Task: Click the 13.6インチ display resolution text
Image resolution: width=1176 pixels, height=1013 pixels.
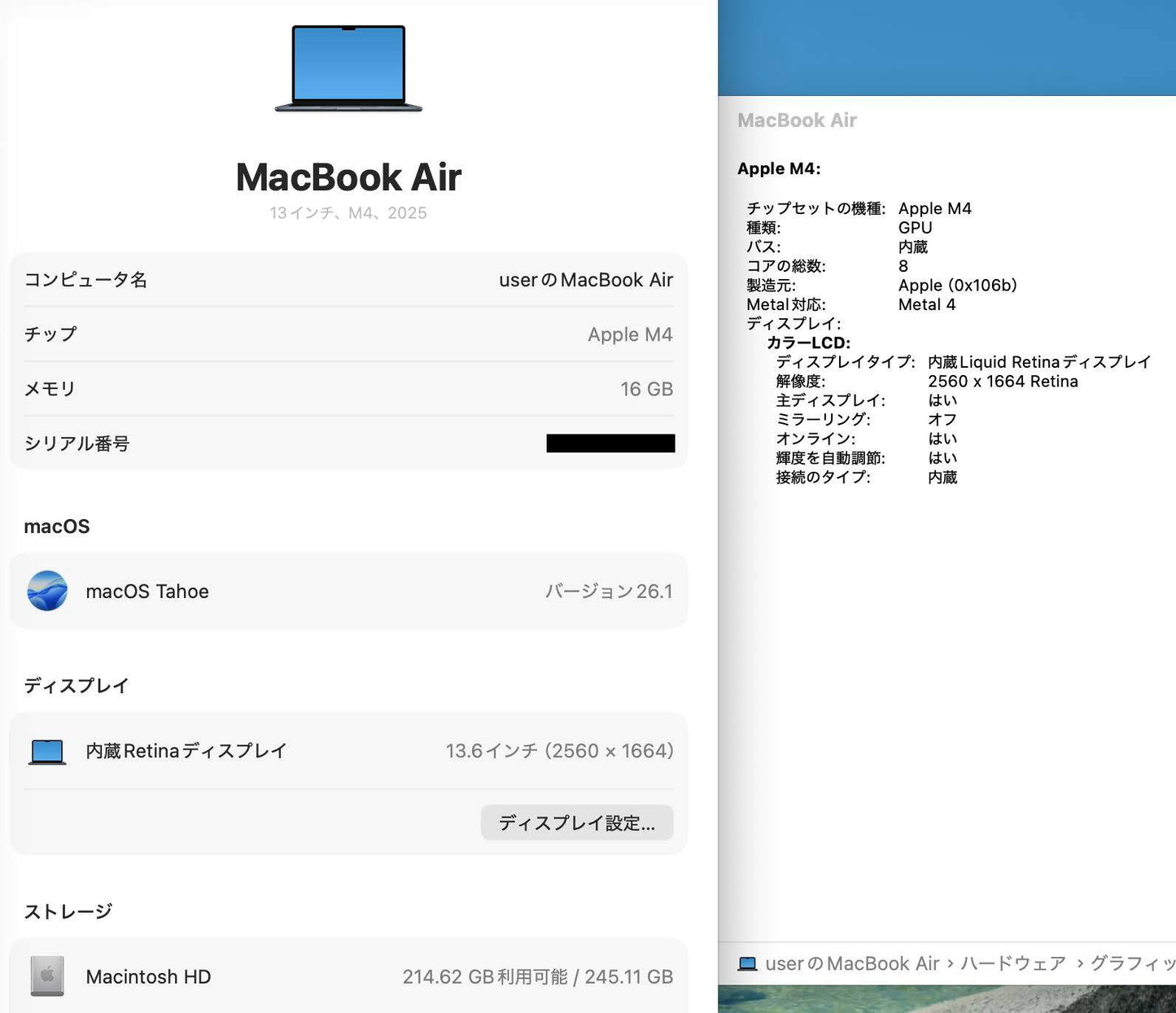Action: (x=560, y=750)
